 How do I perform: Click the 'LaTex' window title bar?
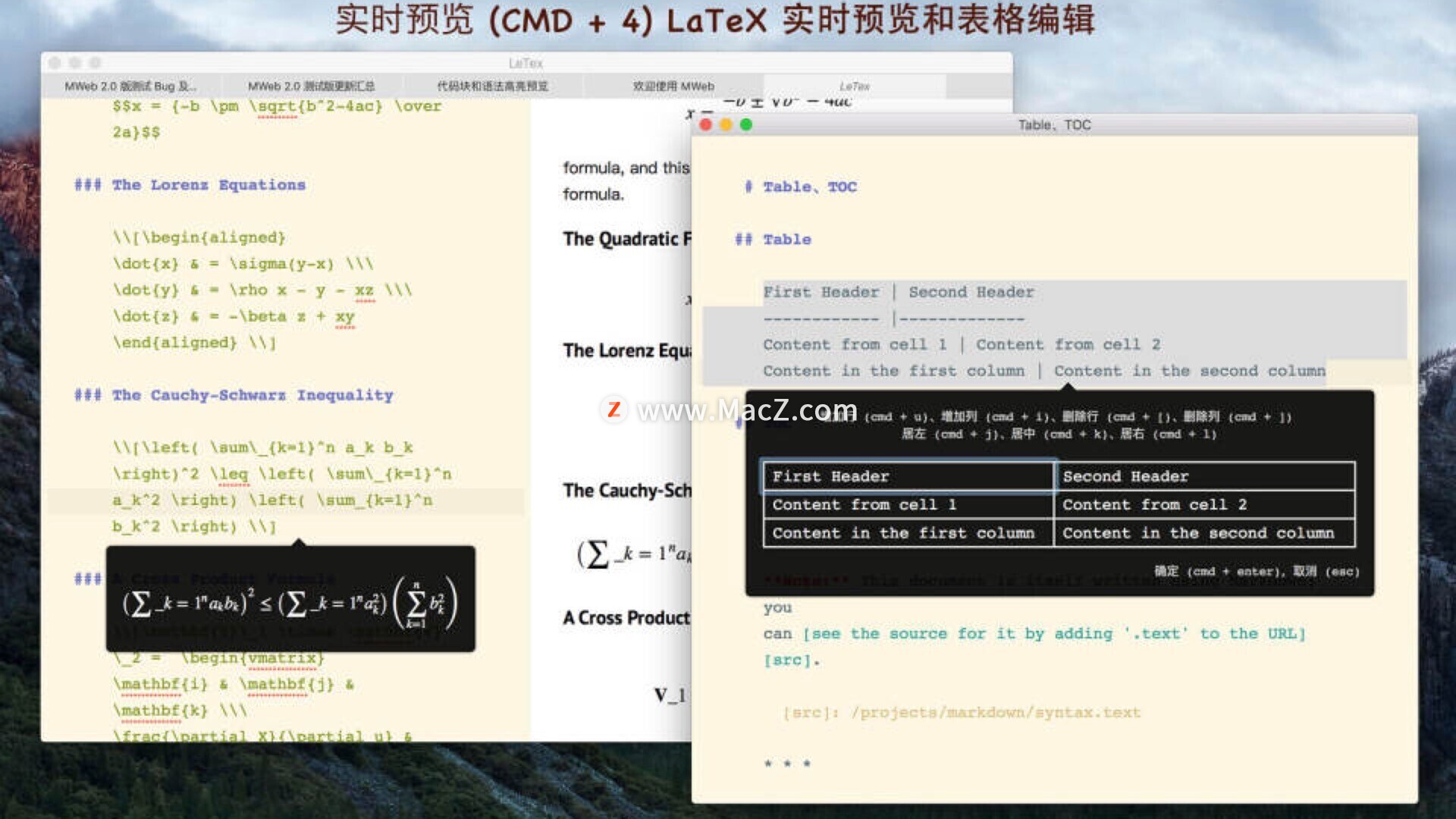526,63
